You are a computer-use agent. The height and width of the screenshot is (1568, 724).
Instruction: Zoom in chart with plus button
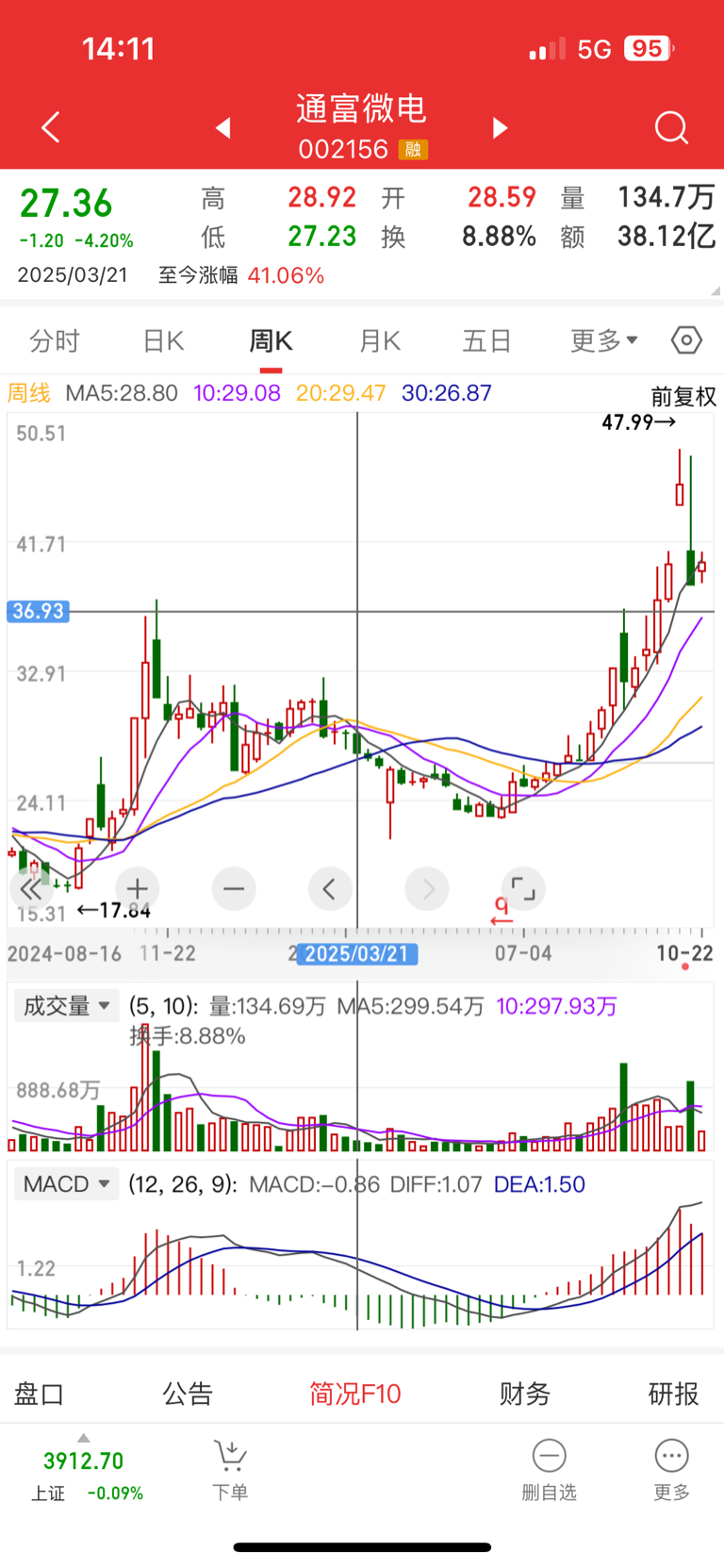tap(138, 888)
